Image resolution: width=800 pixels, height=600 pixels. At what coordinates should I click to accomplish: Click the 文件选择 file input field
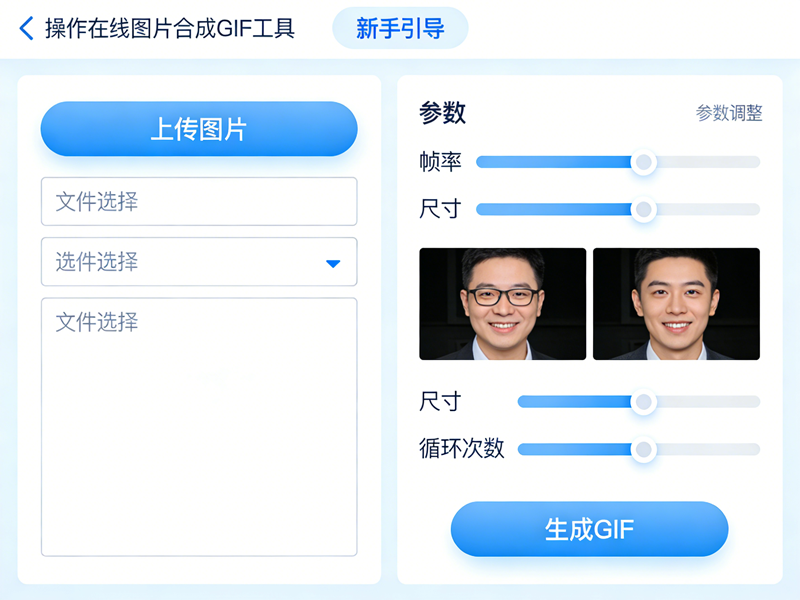tap(198, 201)
